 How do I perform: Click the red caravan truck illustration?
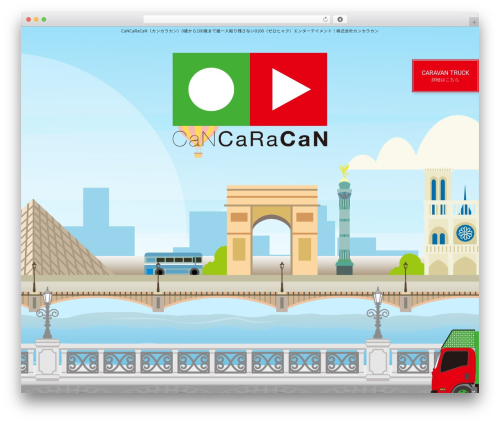point(455,362)
